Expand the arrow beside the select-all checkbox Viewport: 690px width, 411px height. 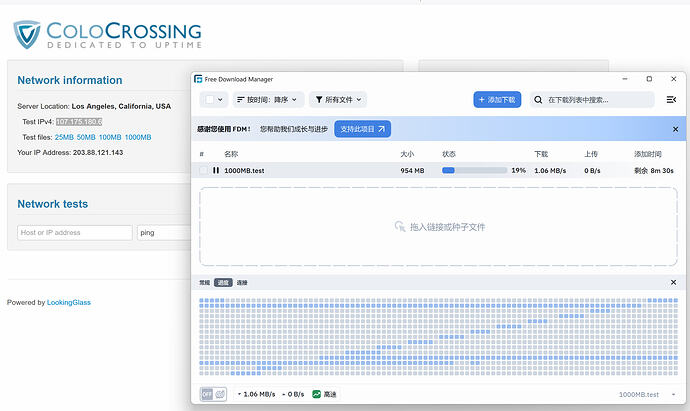(220, 99)
